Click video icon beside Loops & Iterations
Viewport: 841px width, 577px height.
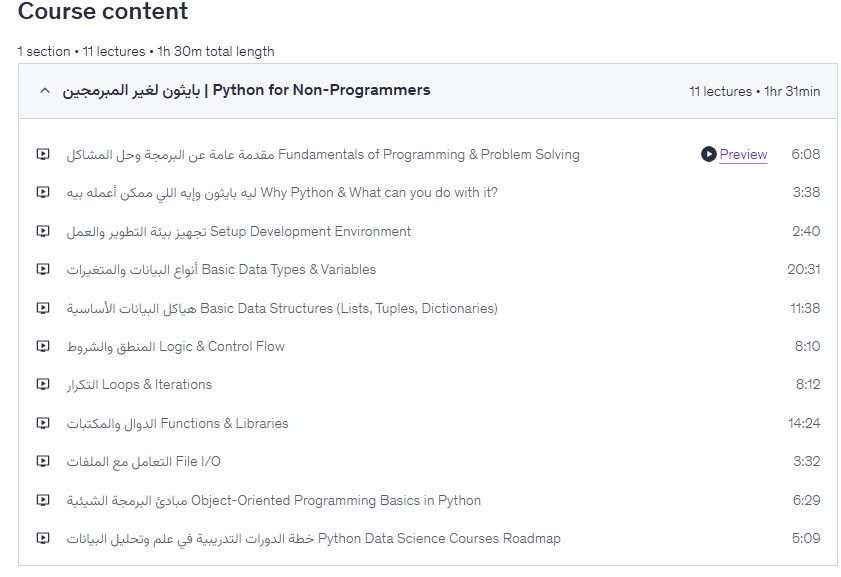click(43, 385)
